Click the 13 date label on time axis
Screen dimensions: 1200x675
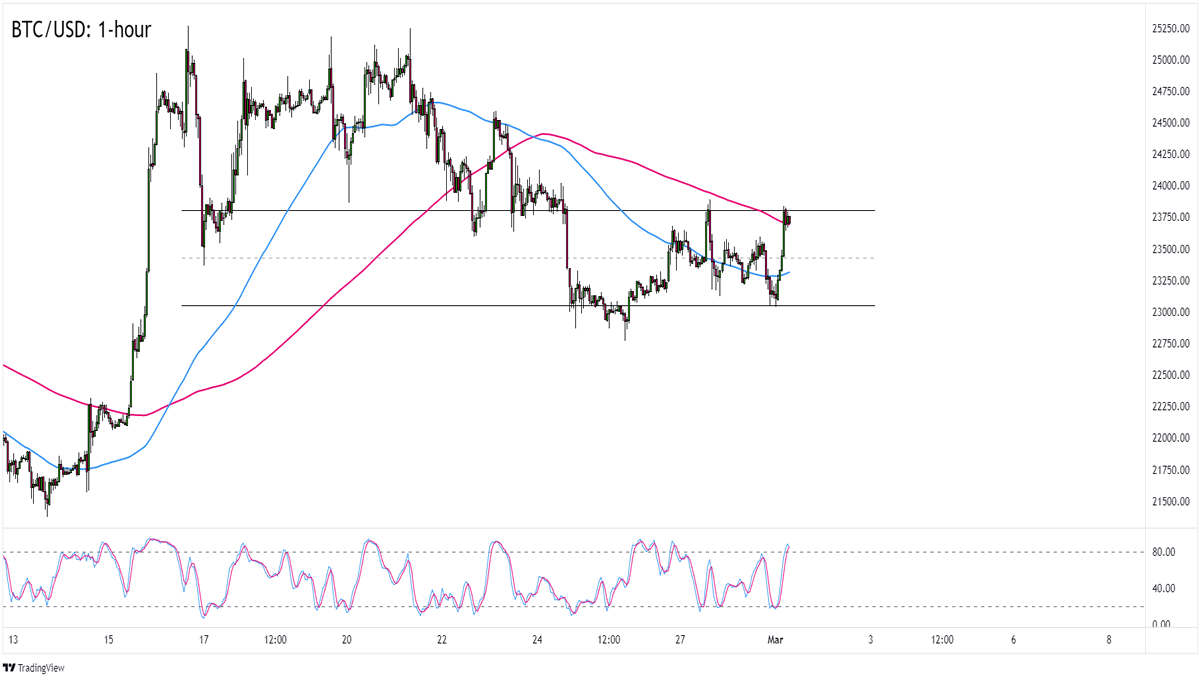(11, 640)
